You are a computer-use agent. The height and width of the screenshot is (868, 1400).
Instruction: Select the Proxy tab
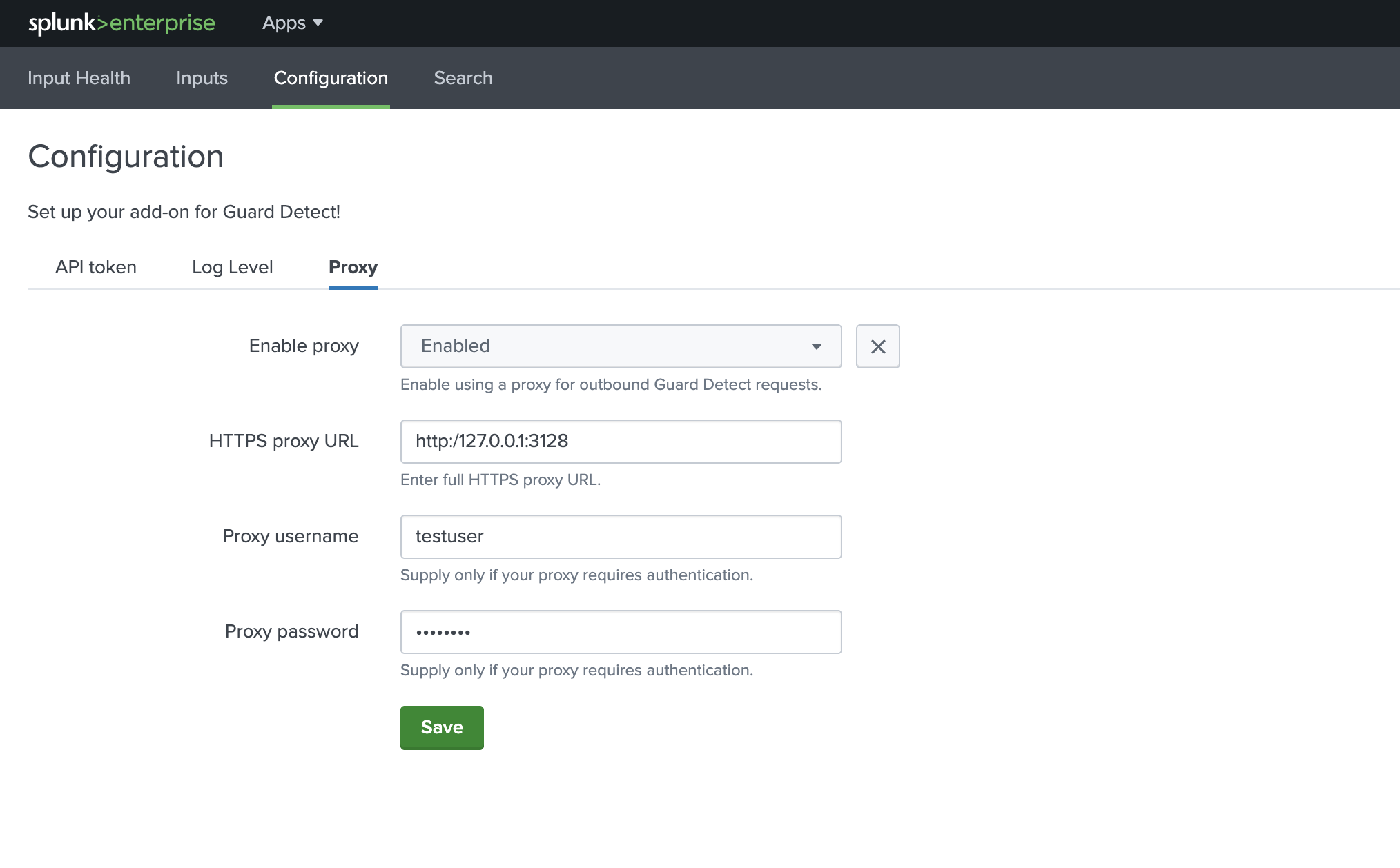click(352, 267)
